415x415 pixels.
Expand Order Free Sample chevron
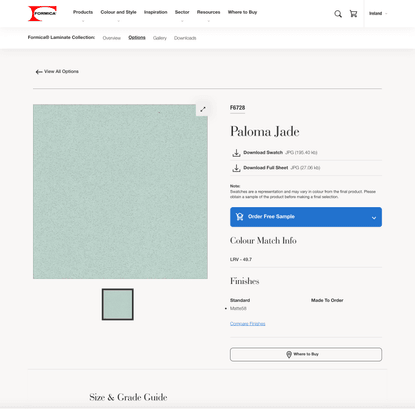(x=374, y=218)
